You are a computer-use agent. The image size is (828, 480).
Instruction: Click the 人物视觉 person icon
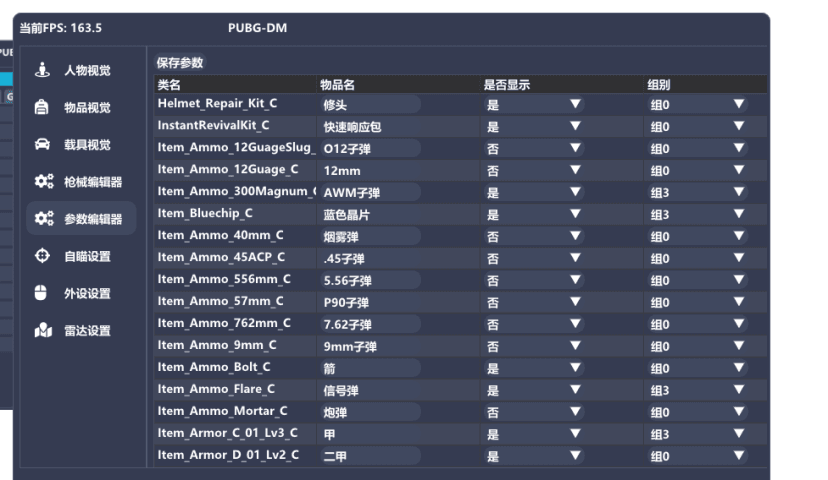[x=42, y=70]
